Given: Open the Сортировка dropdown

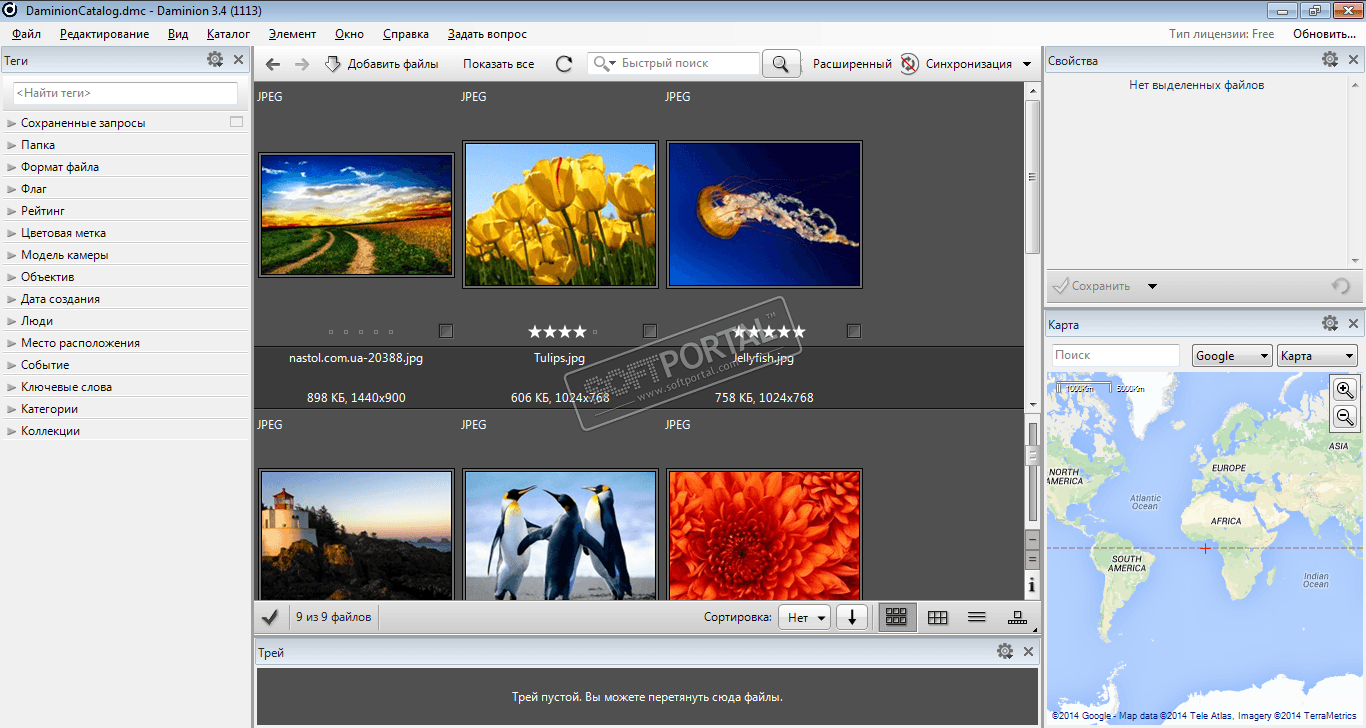Looking at the screenshot, I should click(805, 617).
